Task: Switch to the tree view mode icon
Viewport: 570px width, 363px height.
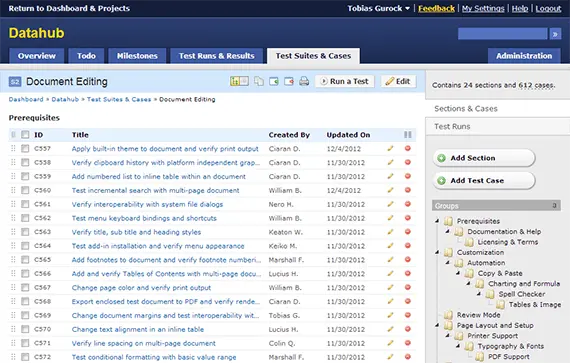Action: (x=235, y=81)
